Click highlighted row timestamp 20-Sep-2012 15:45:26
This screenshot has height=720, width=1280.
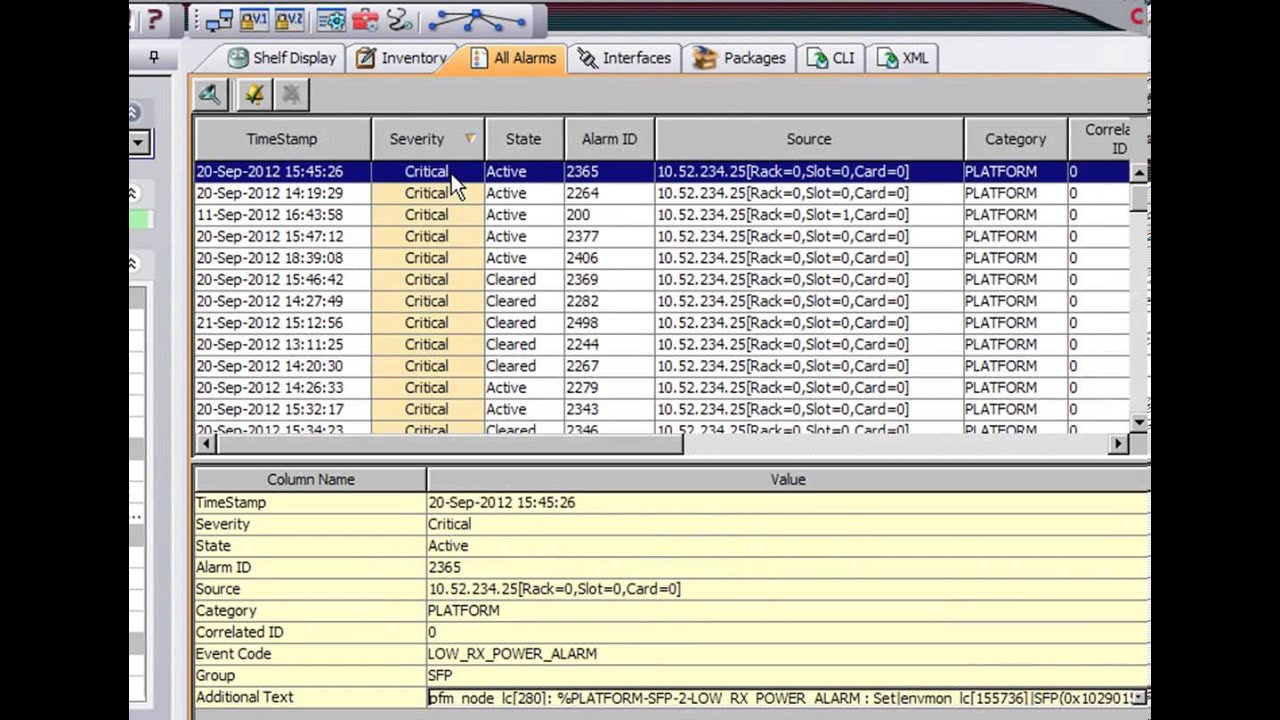pyautogui.click(x=270, y=172)
